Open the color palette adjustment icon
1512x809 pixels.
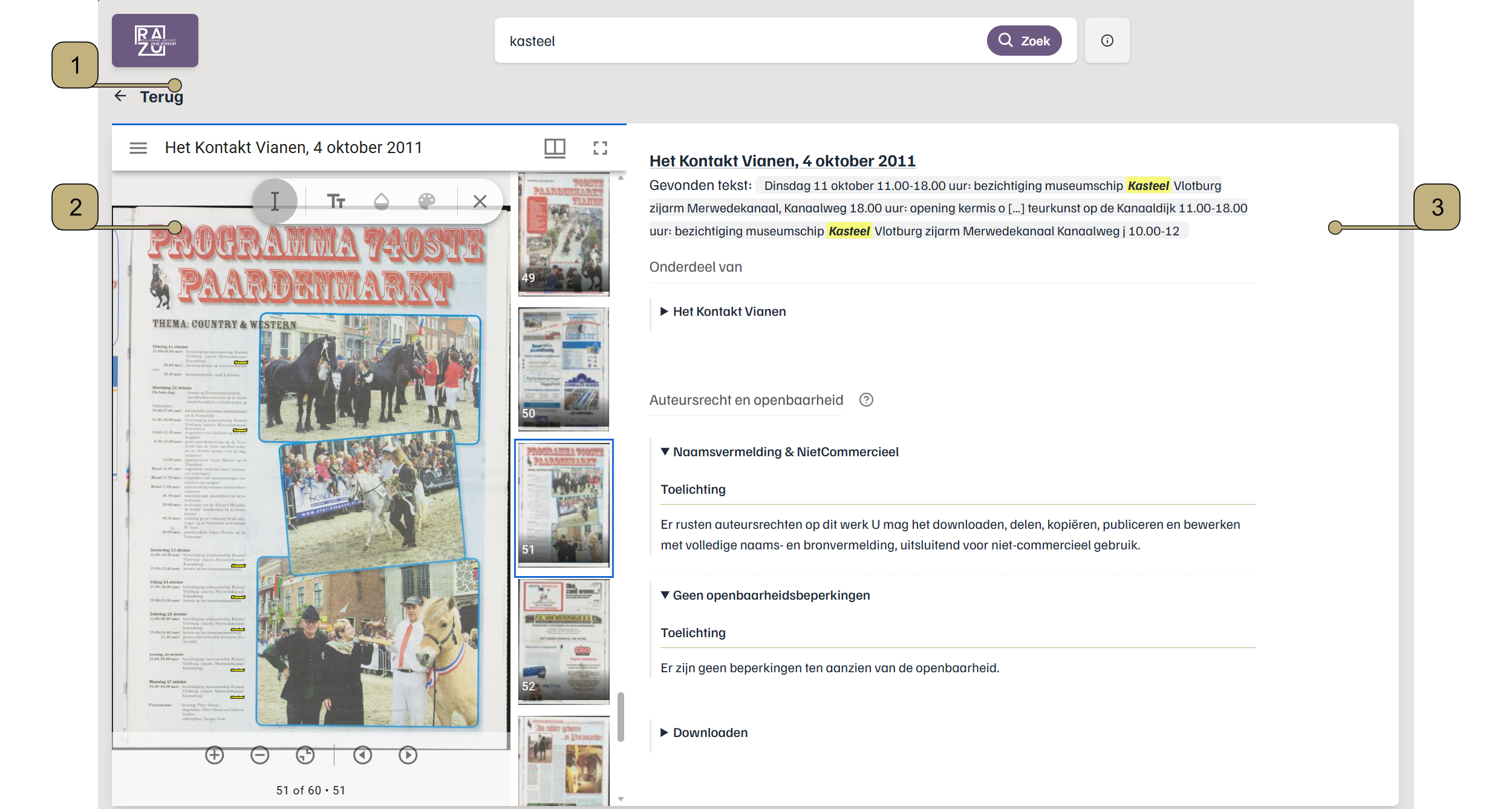(427, 201)
